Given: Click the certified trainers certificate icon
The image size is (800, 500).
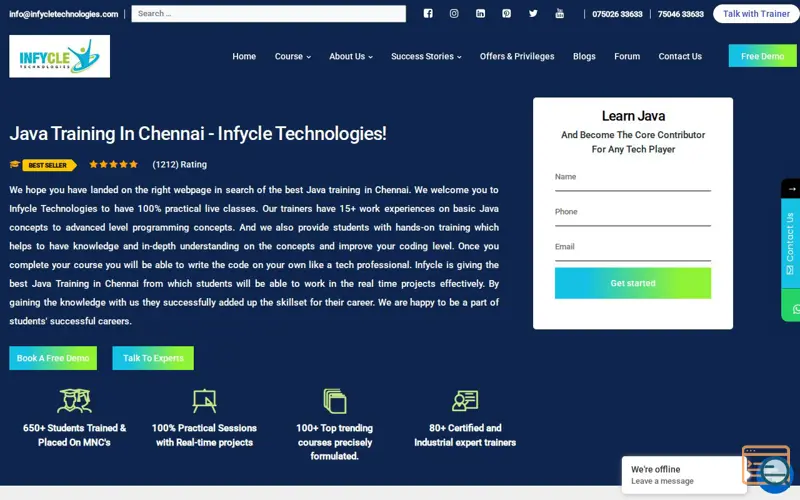Looking at the screenshot, I should coord(465,401).
